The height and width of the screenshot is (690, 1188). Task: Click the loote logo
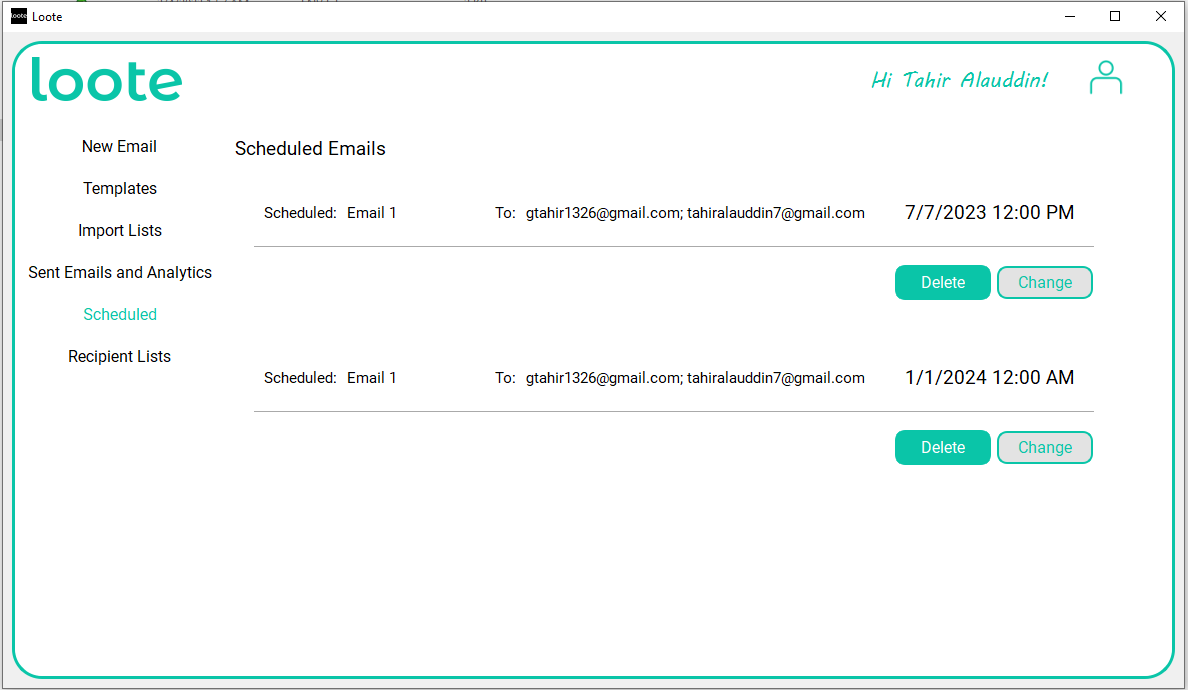click(x=106, y=80)
